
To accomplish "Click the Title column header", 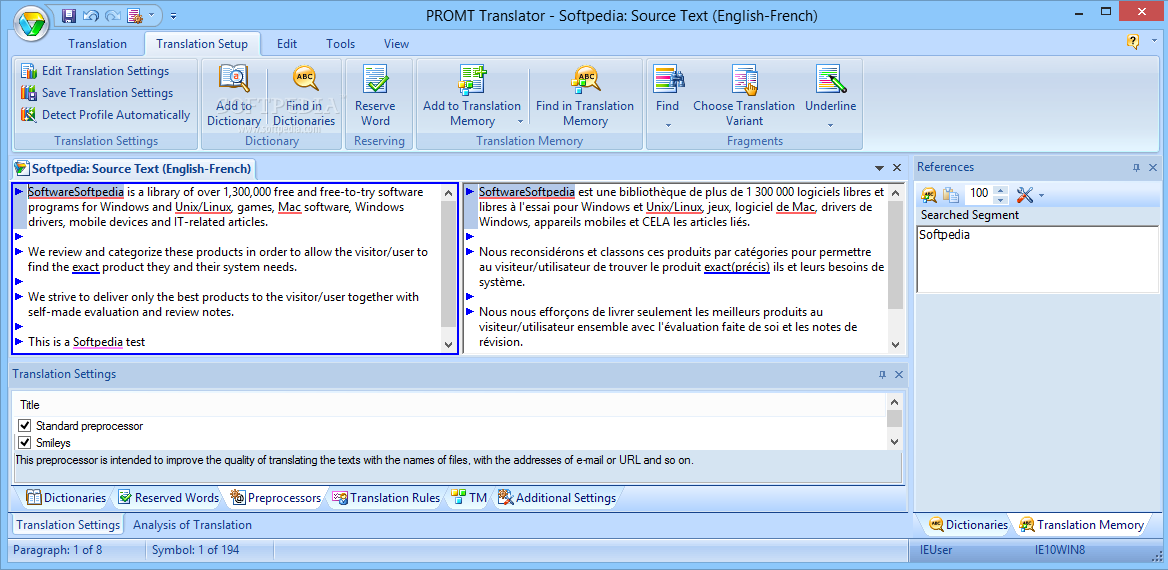I will point(450,405).
